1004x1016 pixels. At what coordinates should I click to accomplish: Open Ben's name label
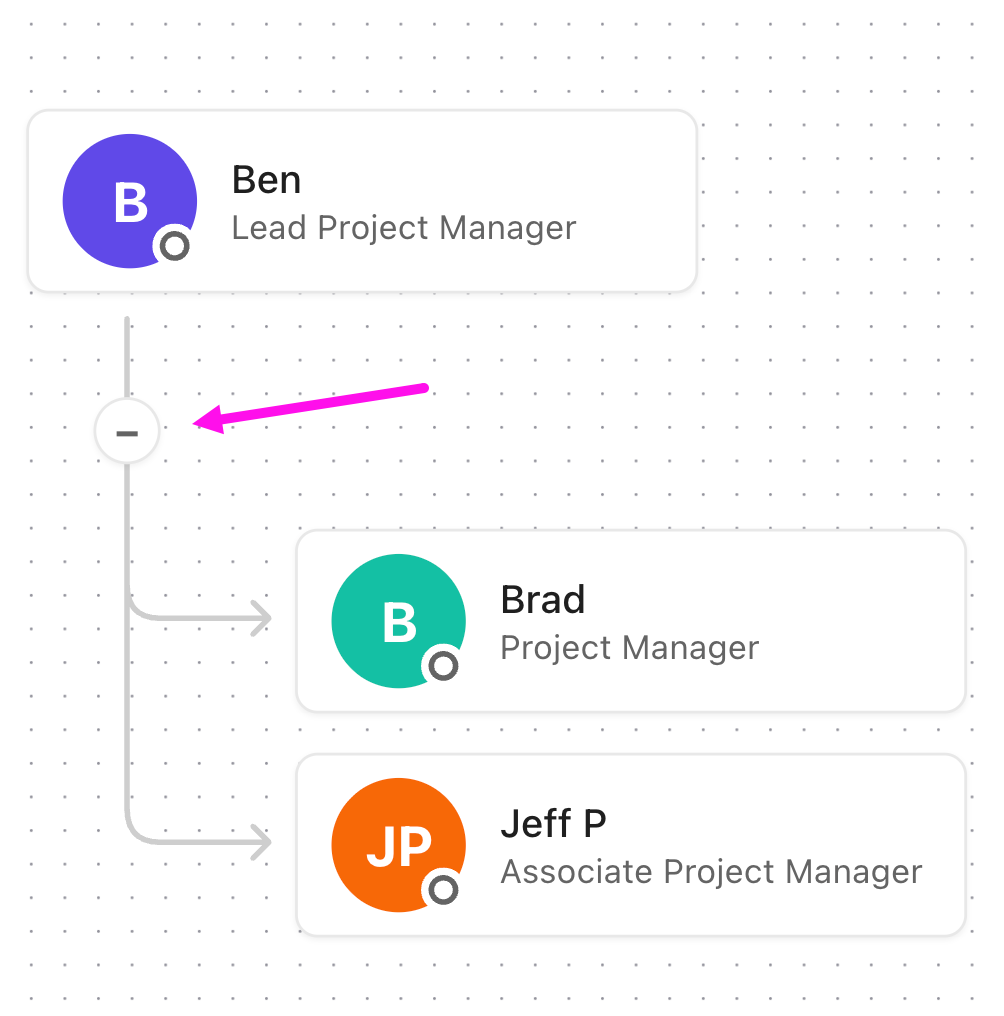[x=266, y=179]
